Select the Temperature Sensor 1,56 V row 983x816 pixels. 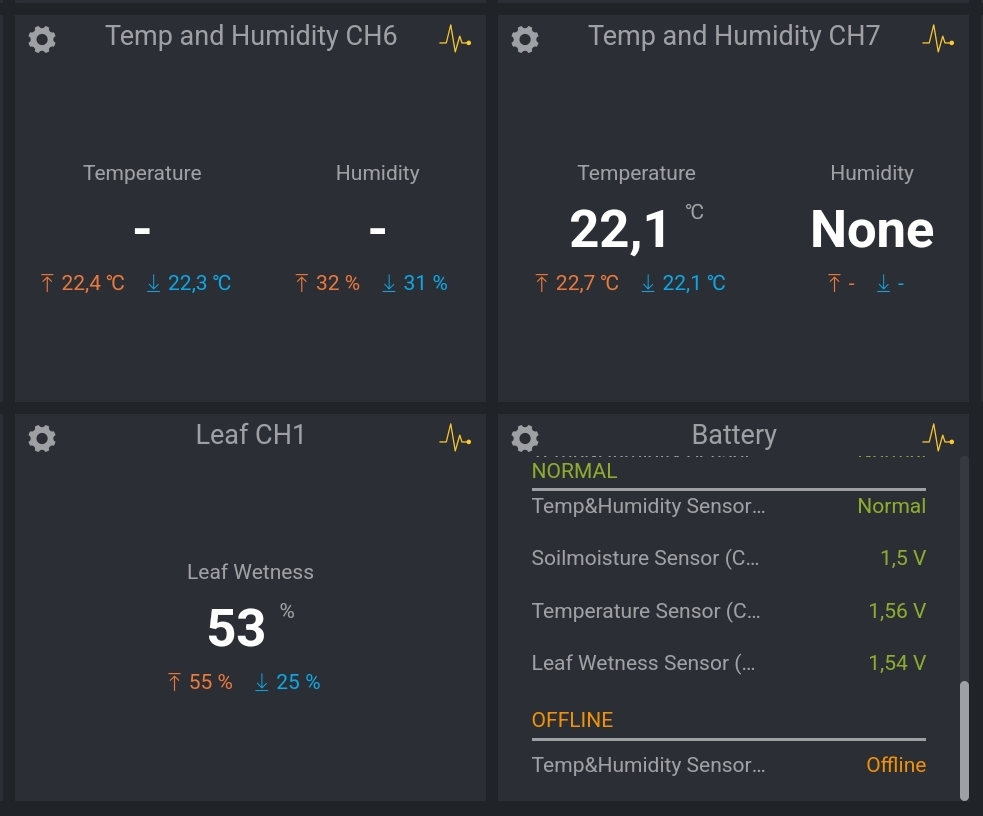pos(728,611)
